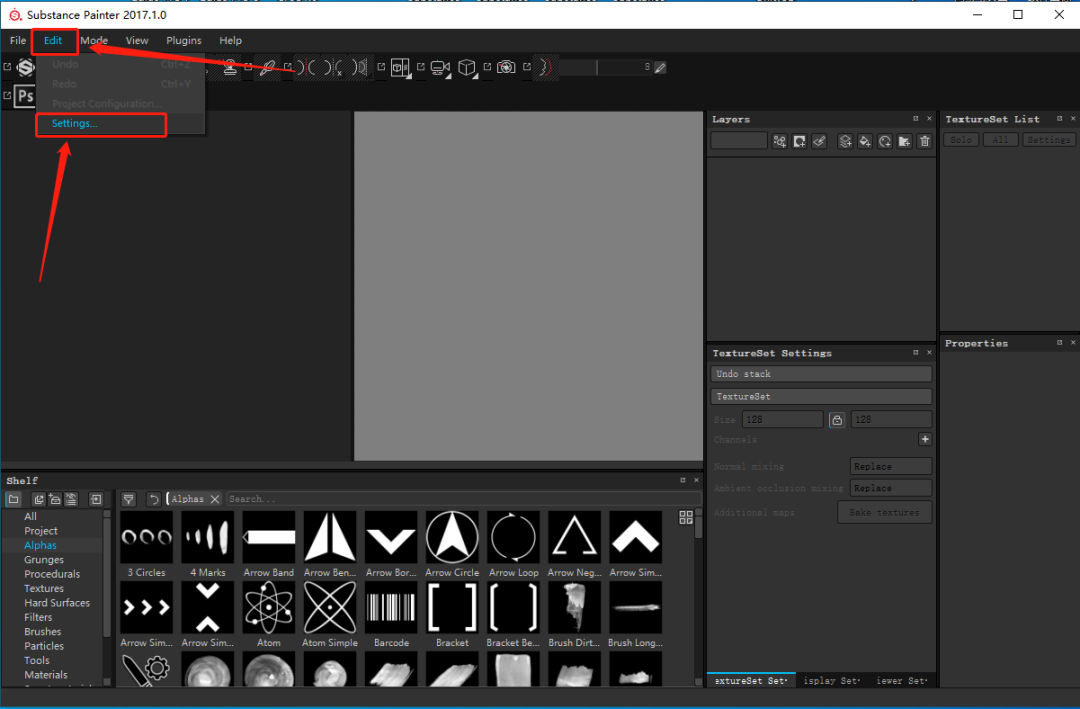Add a new layer icon
Image resolution: width=1080 pixels, height=709 pixels.
pyautogui.click(x=845, y=141)
